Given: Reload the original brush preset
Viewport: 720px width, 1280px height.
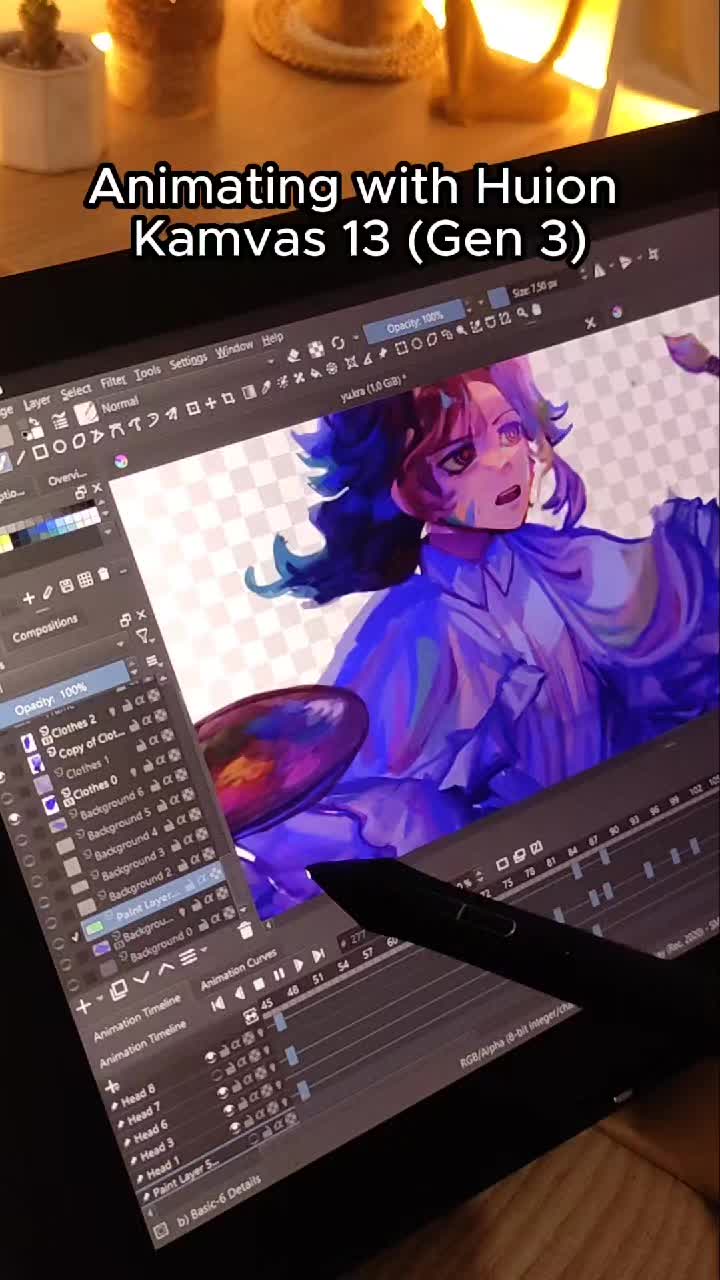Looking at the screenshot, I should point(338,343).
